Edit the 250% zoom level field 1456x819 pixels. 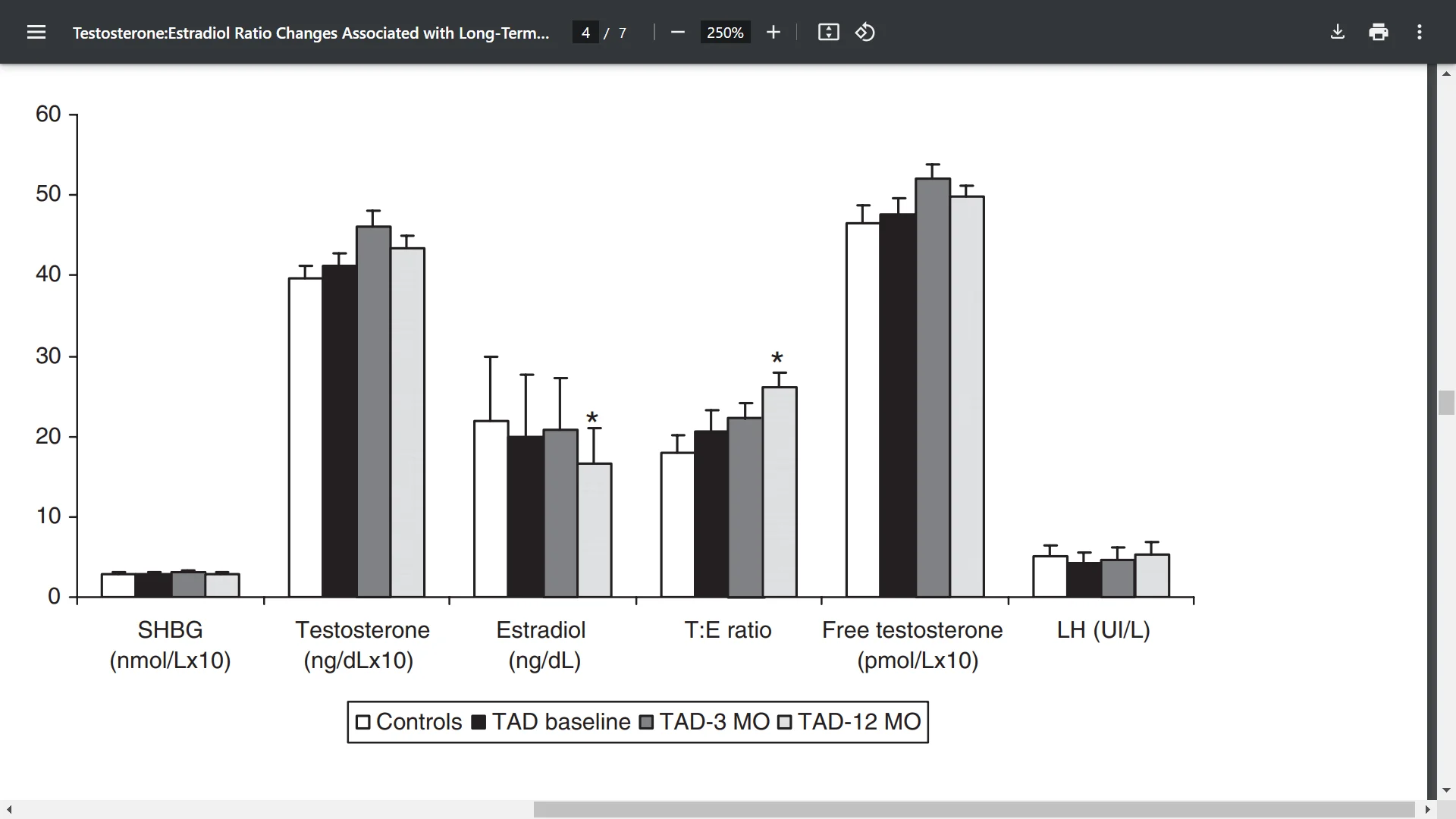725,33
